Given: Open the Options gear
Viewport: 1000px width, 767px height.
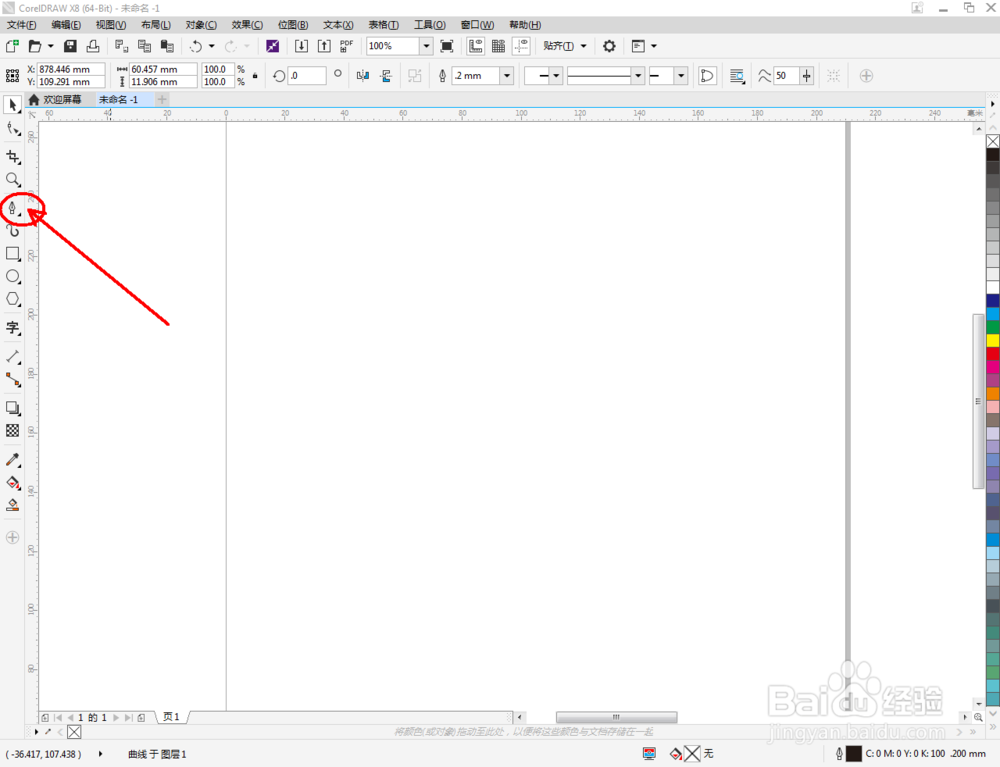Looking at the screenshot, I should click(609, 46).
